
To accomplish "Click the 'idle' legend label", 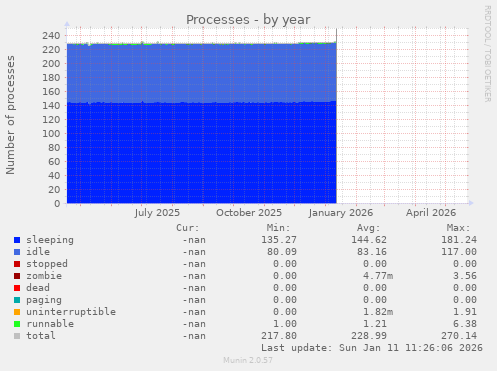I will 38,252.
